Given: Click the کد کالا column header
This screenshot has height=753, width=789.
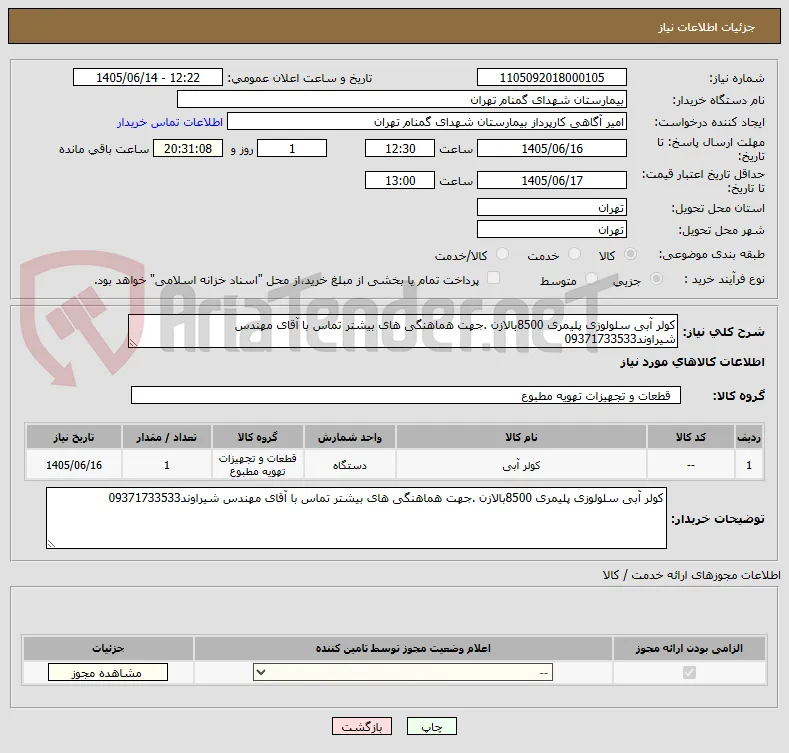Looking at the screenshot, I should 690,437.
